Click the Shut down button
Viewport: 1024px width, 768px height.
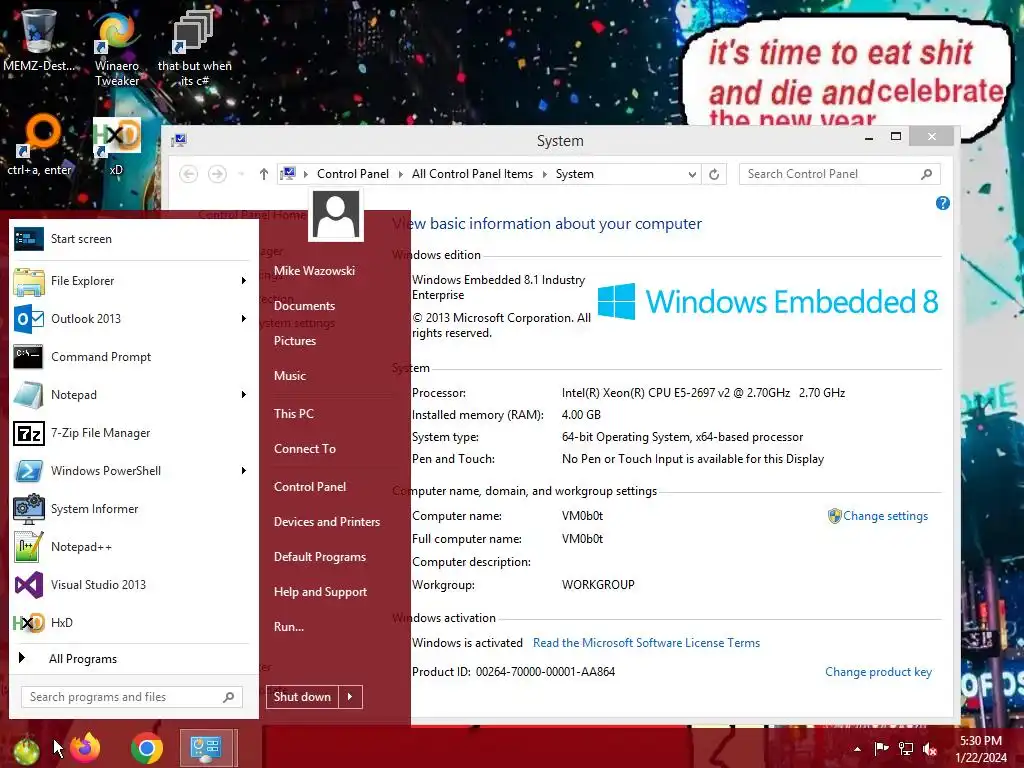(x=302, y=697)
